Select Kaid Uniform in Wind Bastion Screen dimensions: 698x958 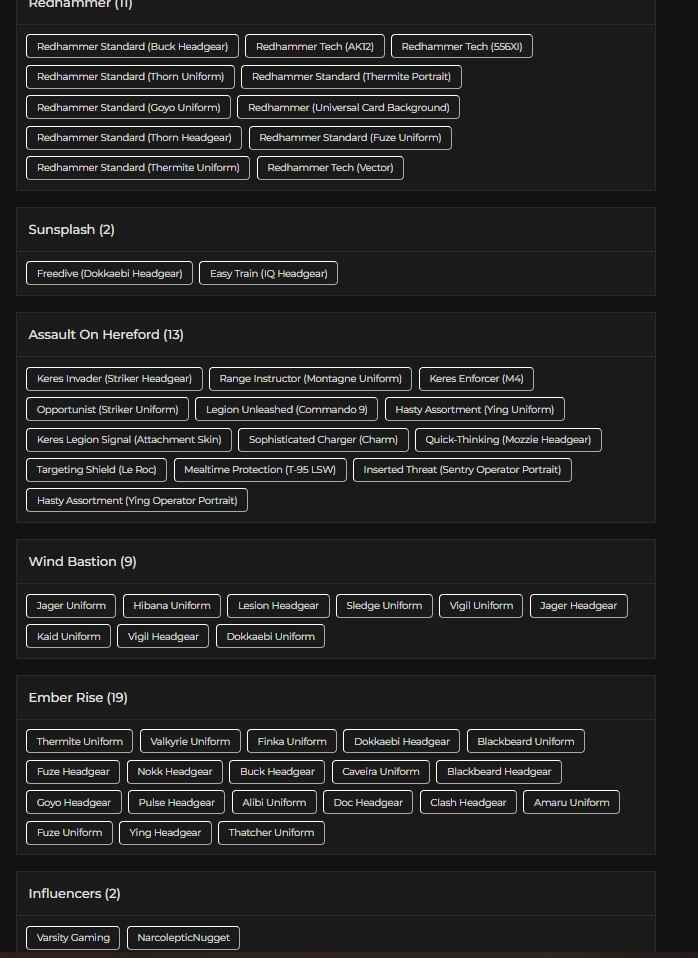[x=69, y=636]
